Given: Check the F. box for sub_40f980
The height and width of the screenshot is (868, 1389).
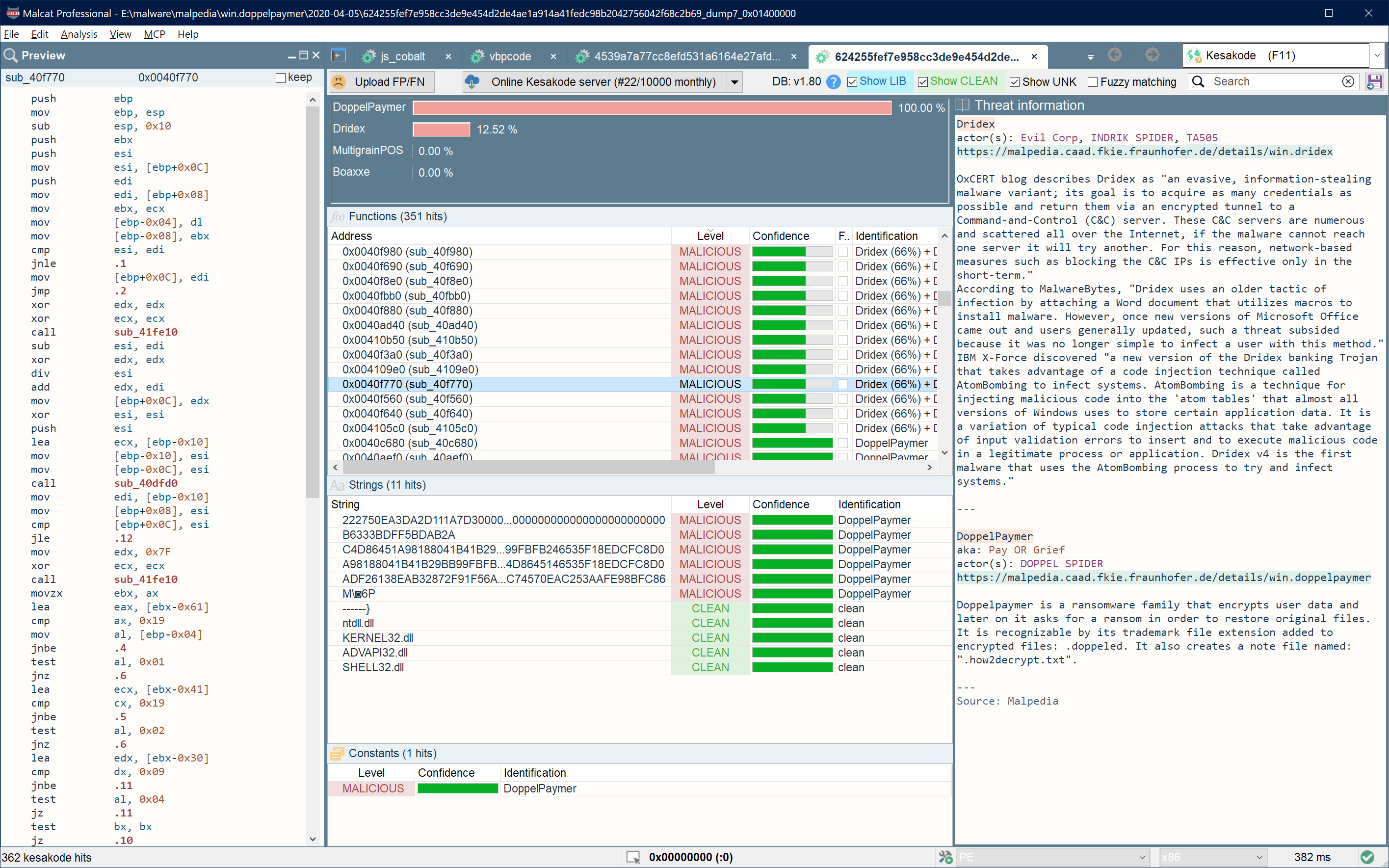Looking at the screenshot, I should (x=842, y=251).
